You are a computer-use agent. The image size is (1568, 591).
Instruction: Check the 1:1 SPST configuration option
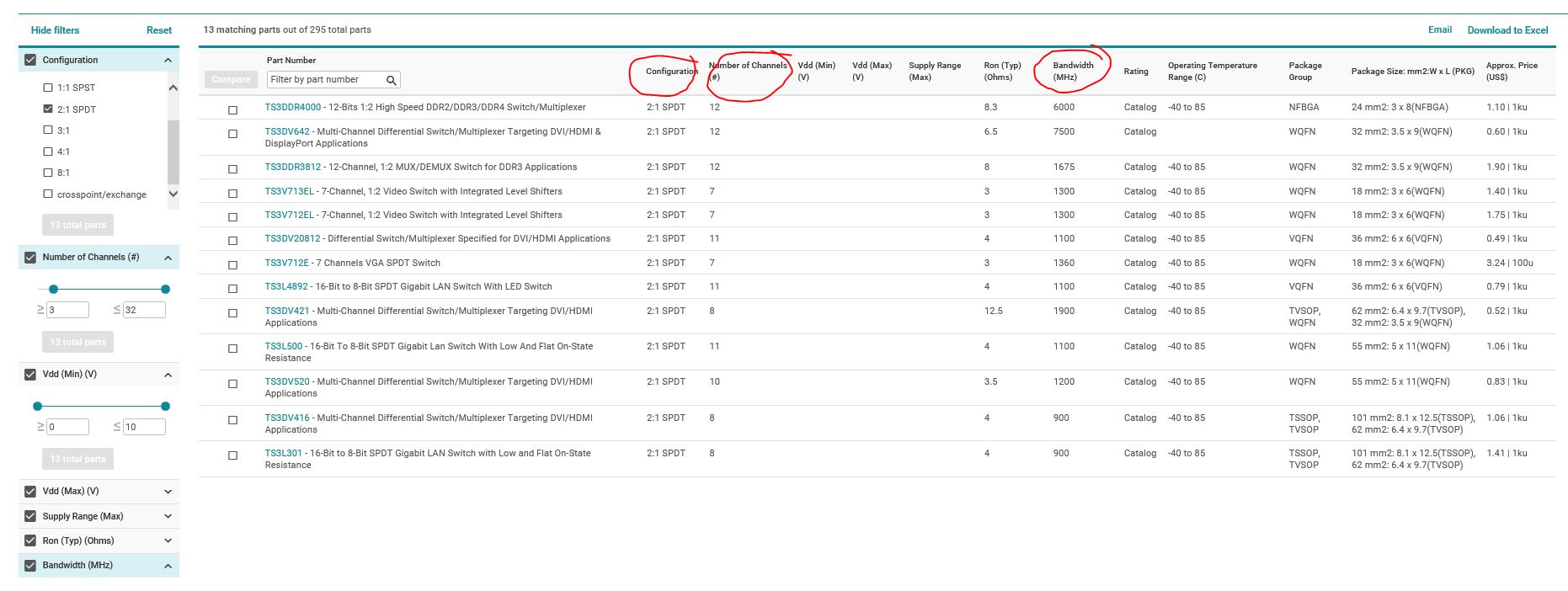48,88
